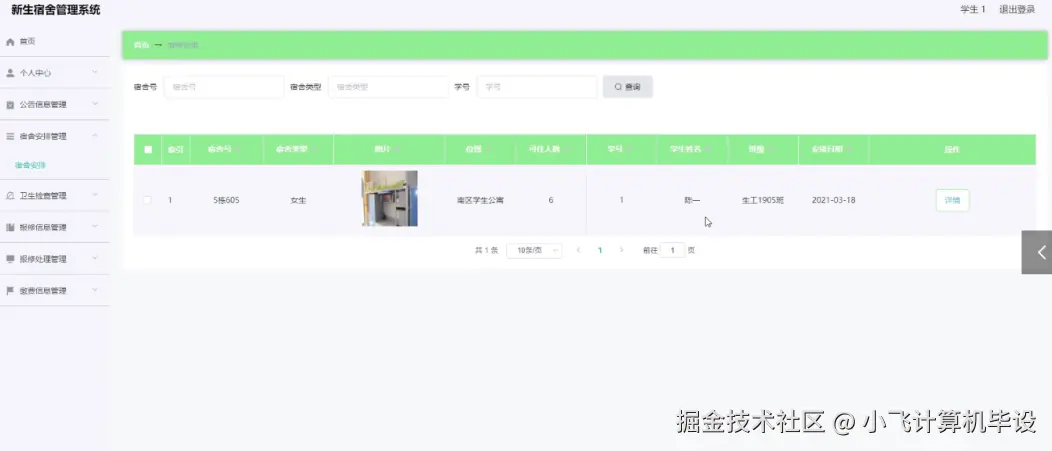Viewport: 1052px width, 451px height.
Task: Focus the 宿舍号 search input field
Action: 224,87
